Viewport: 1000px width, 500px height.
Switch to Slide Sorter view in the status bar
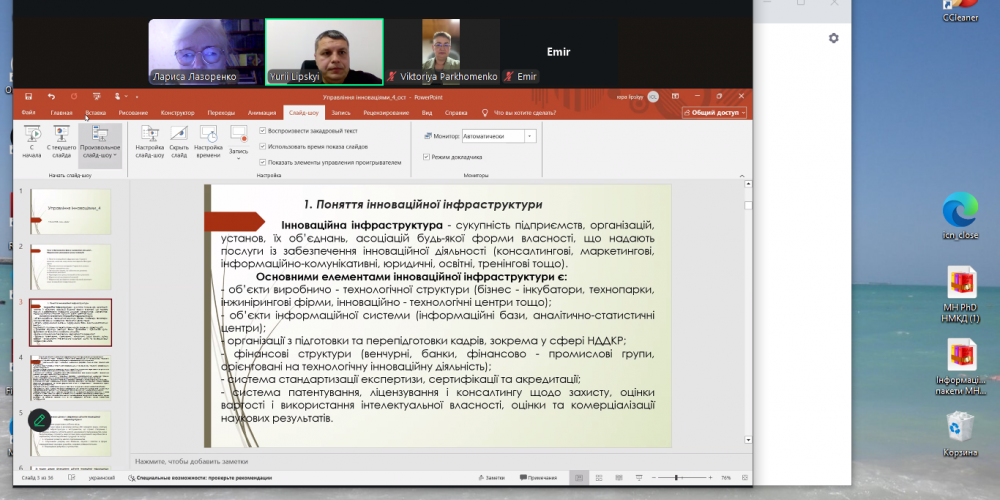599,478
